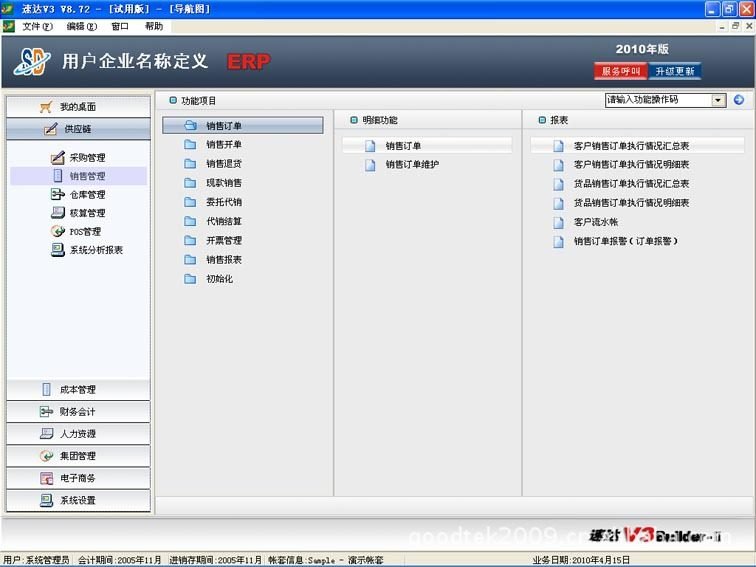The width and height of the screenshot is (756, 567).
Task: Click the 核算管理 icon
Action: click(x=57, y=213)
